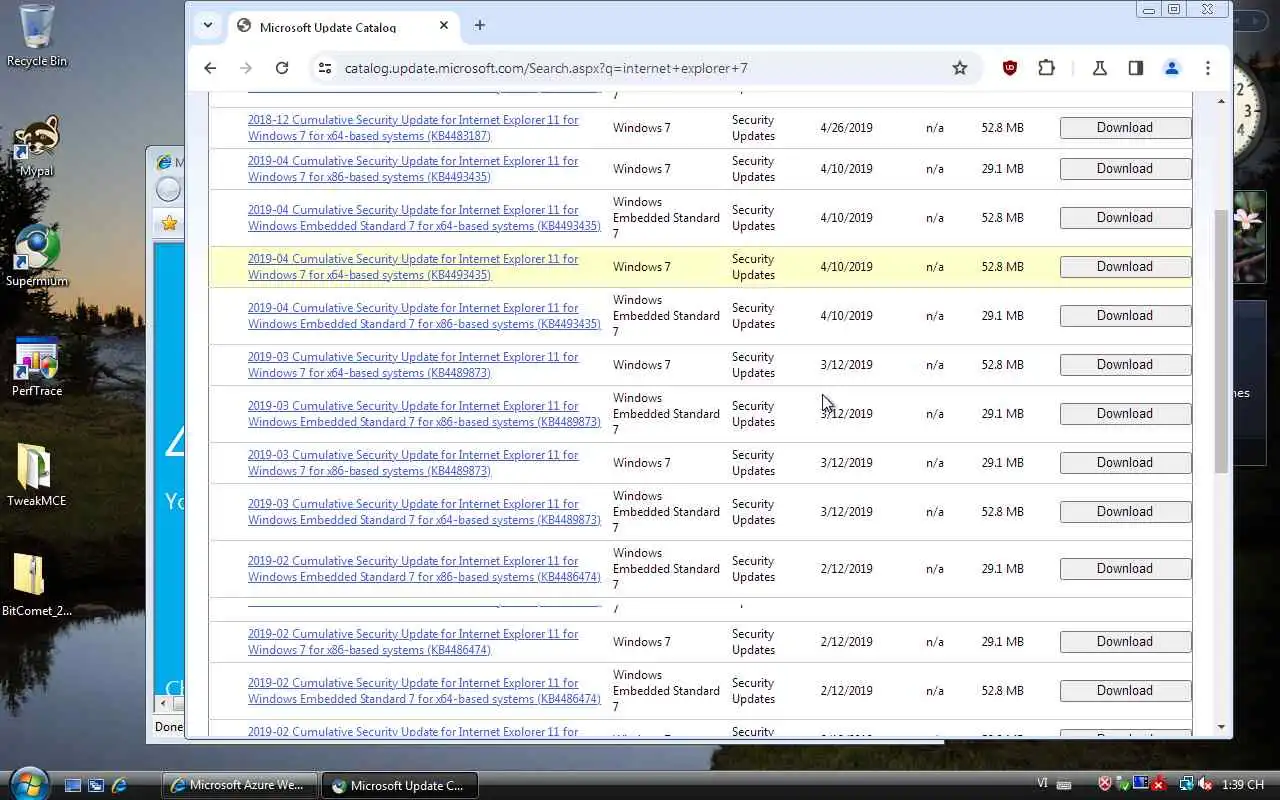The image size is (1280, 800).
Task: Download 2019-04 Windows 7 x86 update KB4493435
Action: coord(1125,169)
